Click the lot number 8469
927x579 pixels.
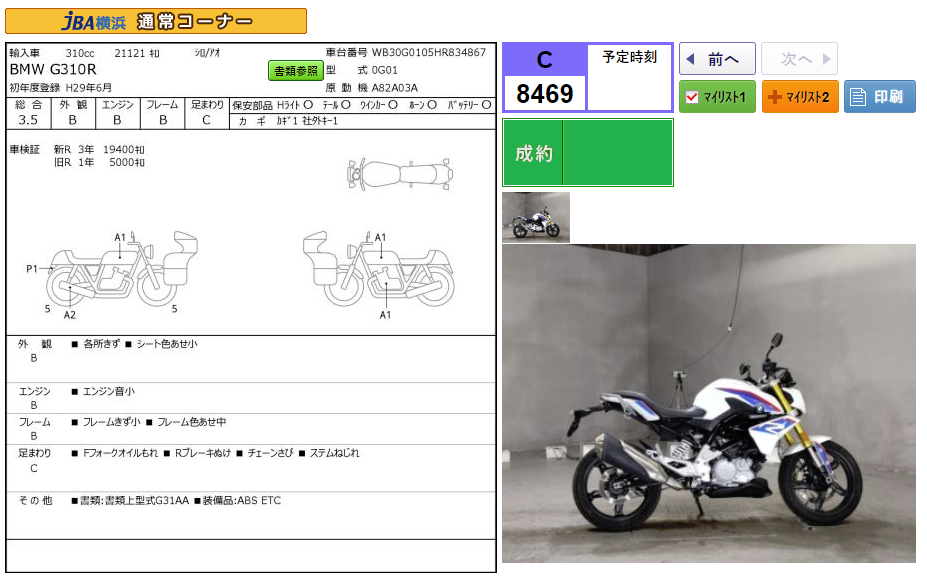pyautogui.click(x=544, y=93)
